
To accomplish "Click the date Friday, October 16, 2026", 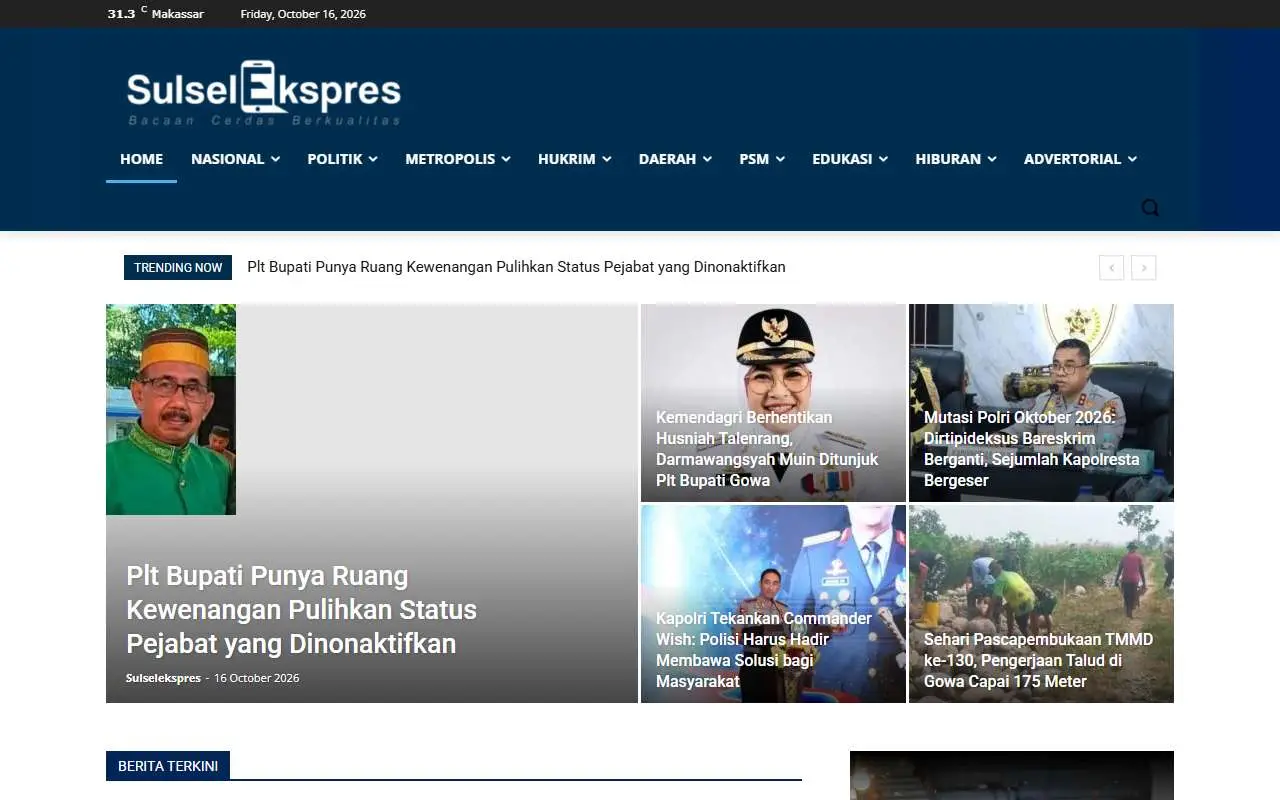I will (x=303, y=14).
